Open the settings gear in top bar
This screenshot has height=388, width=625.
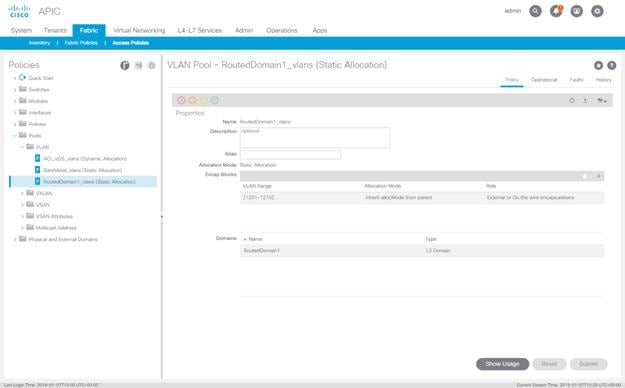597,11
